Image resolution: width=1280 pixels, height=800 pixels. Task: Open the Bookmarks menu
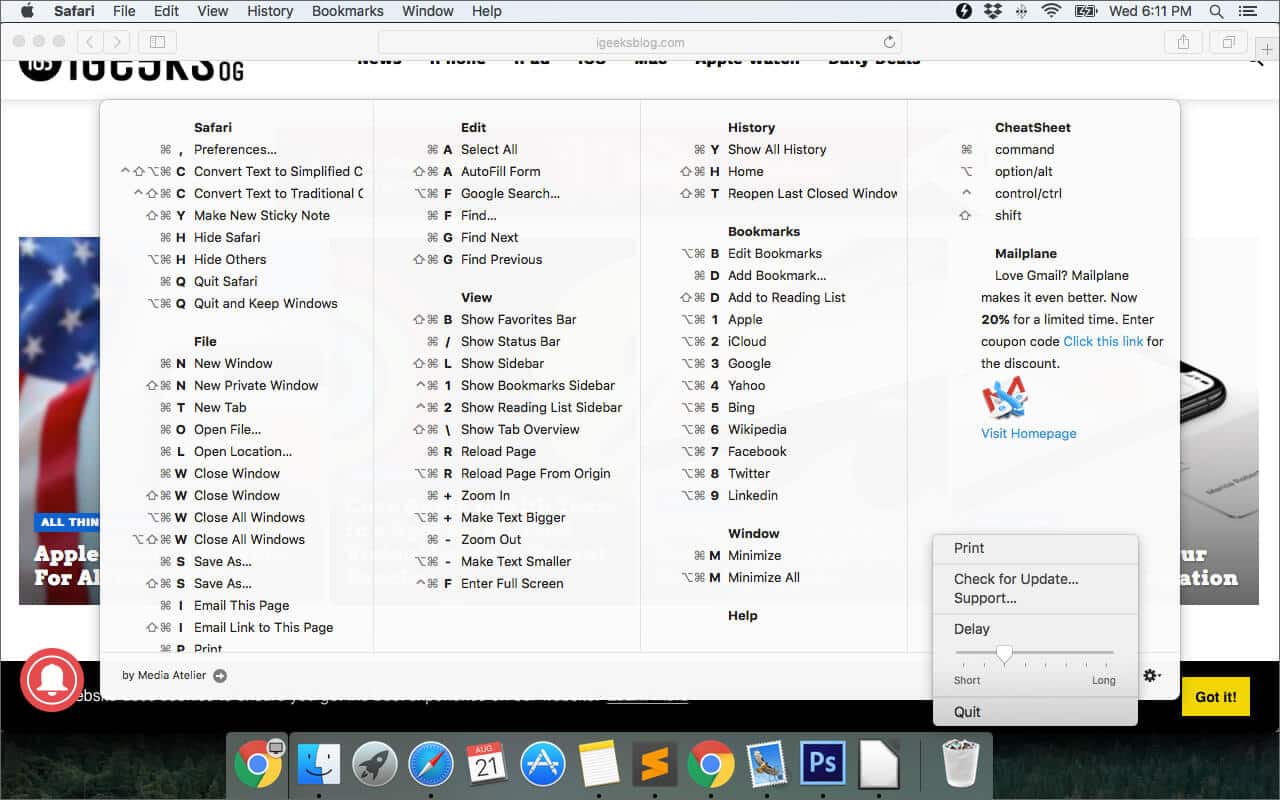click(348, 11)
